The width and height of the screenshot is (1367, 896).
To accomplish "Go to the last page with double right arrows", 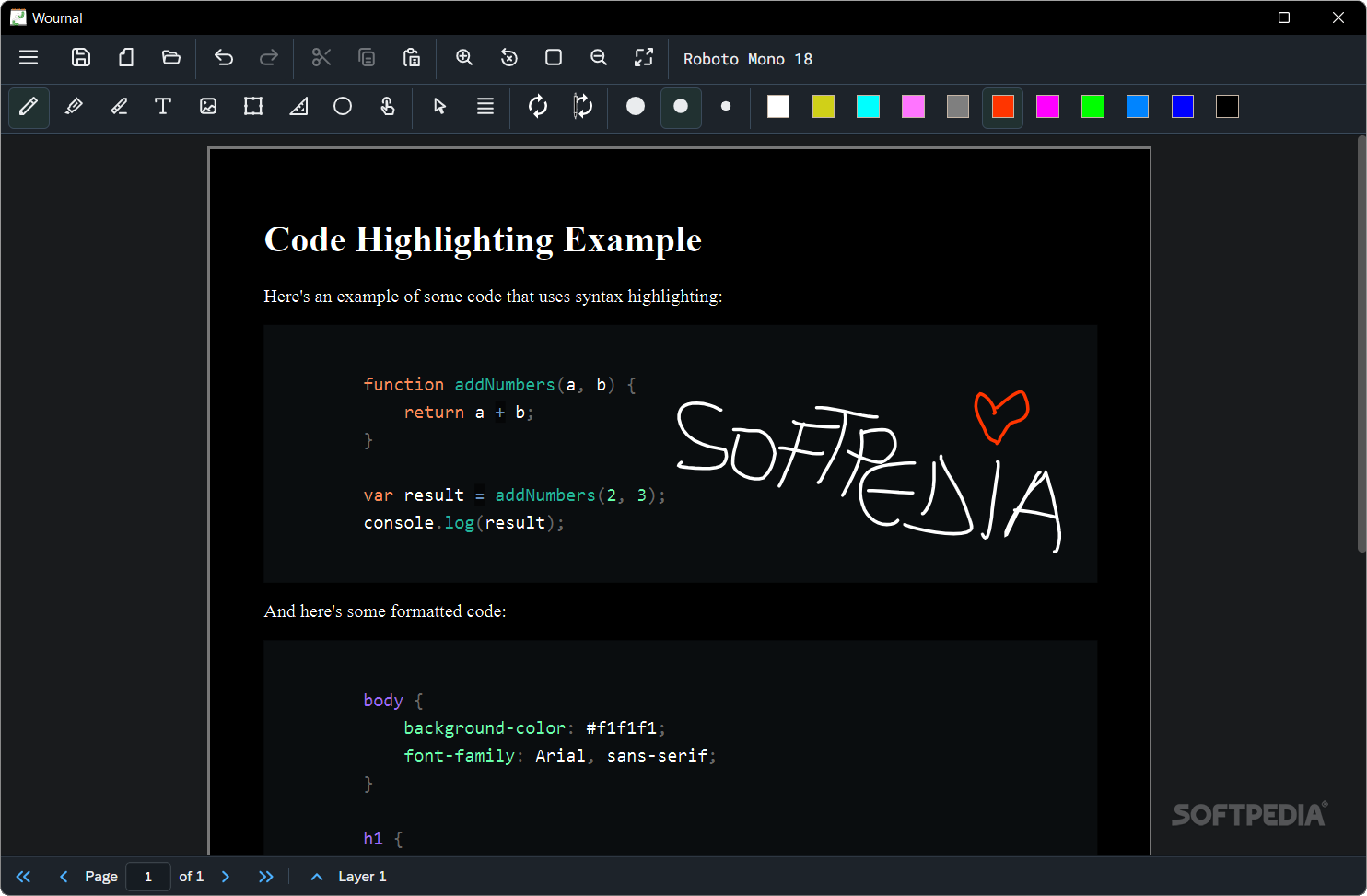I will 266,877.
